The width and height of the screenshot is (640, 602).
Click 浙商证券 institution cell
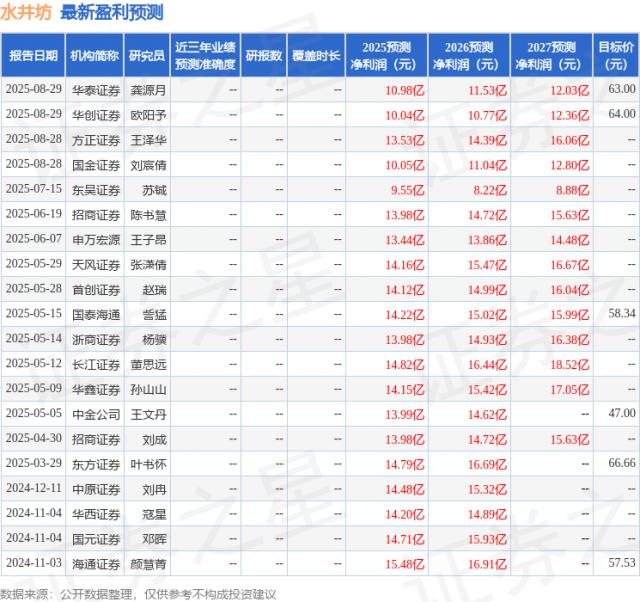(96, 340)
